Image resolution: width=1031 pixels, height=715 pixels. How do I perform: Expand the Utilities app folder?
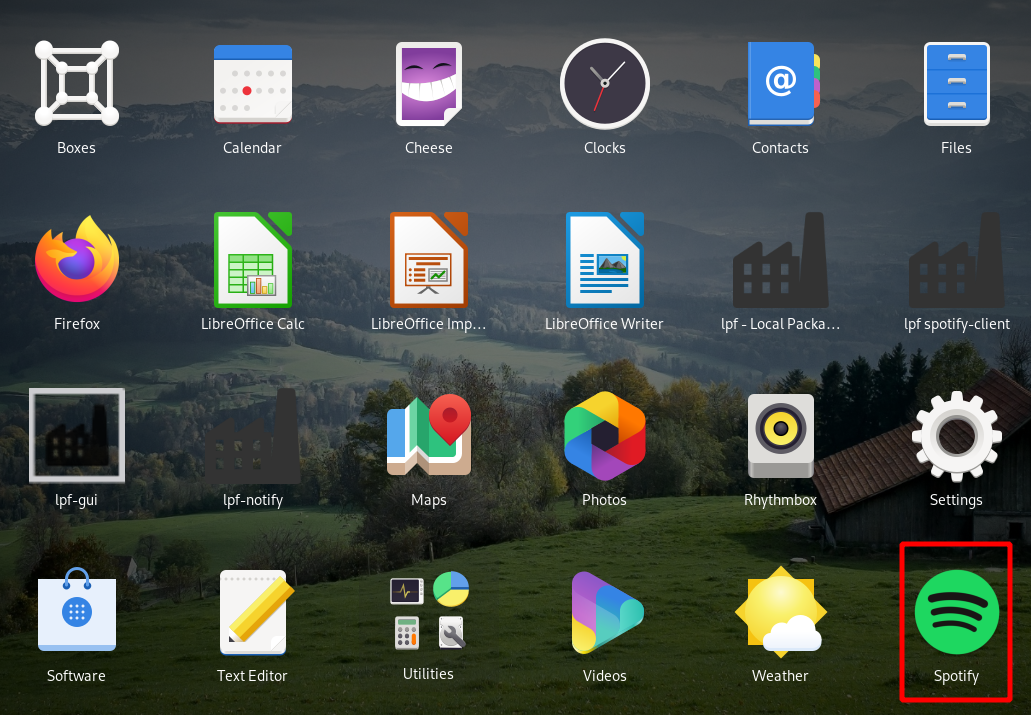[429, 611]
